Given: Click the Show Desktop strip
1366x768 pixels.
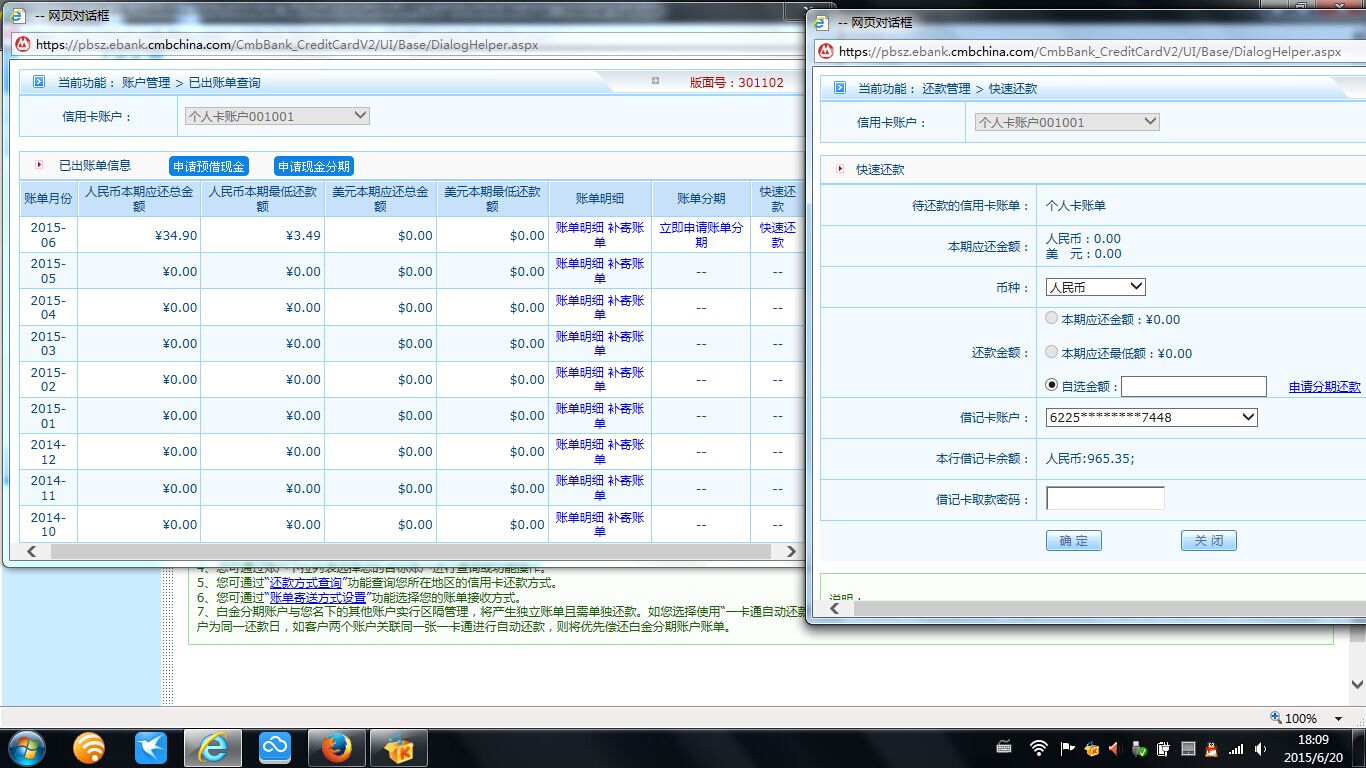Looking at the screenshot, I should point(1359,747).
